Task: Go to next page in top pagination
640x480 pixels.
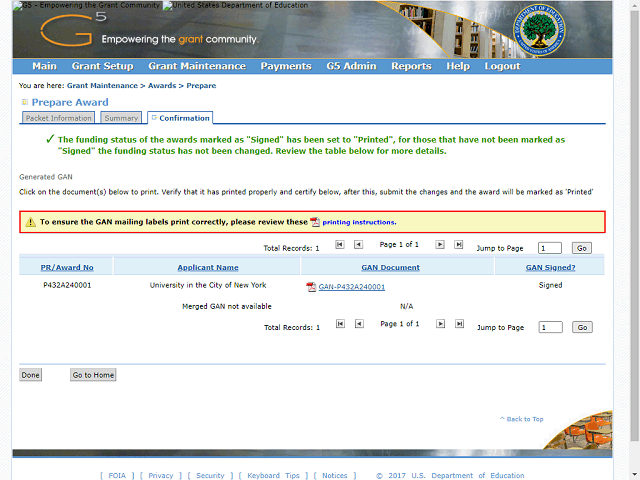Action: click(440, 244)
